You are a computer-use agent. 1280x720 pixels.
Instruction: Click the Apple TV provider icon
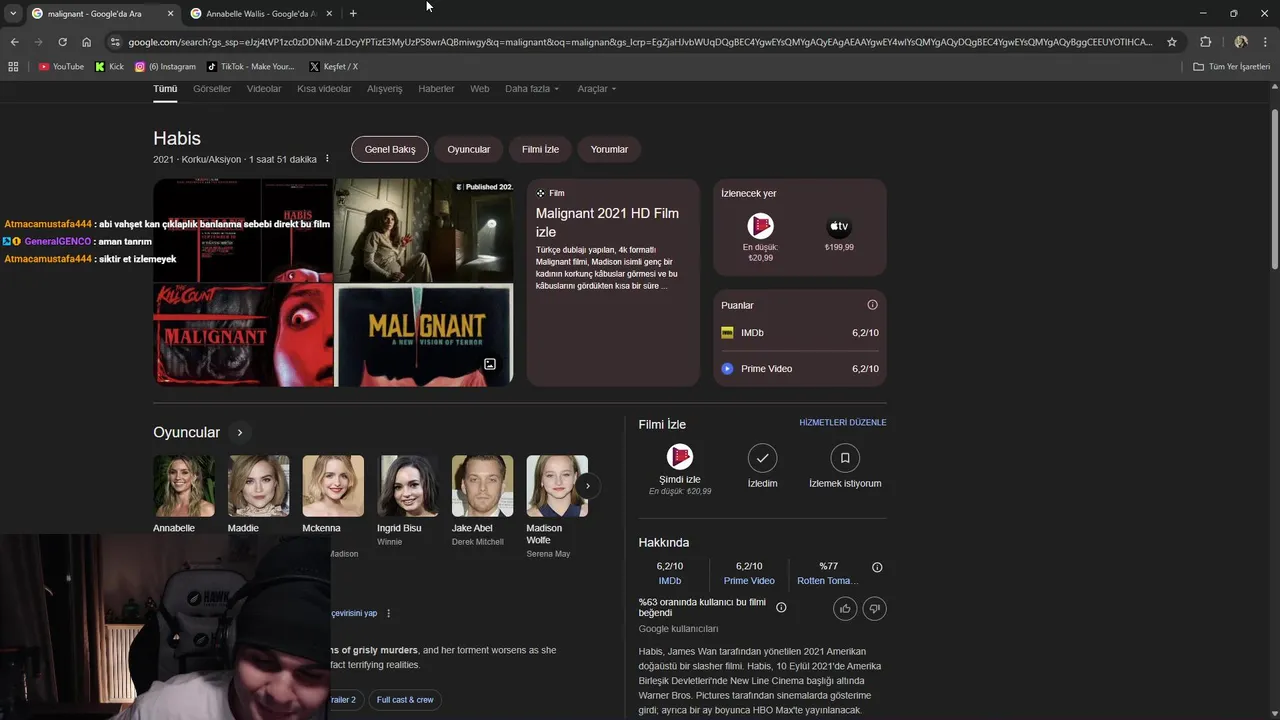[x=839, y=227]
